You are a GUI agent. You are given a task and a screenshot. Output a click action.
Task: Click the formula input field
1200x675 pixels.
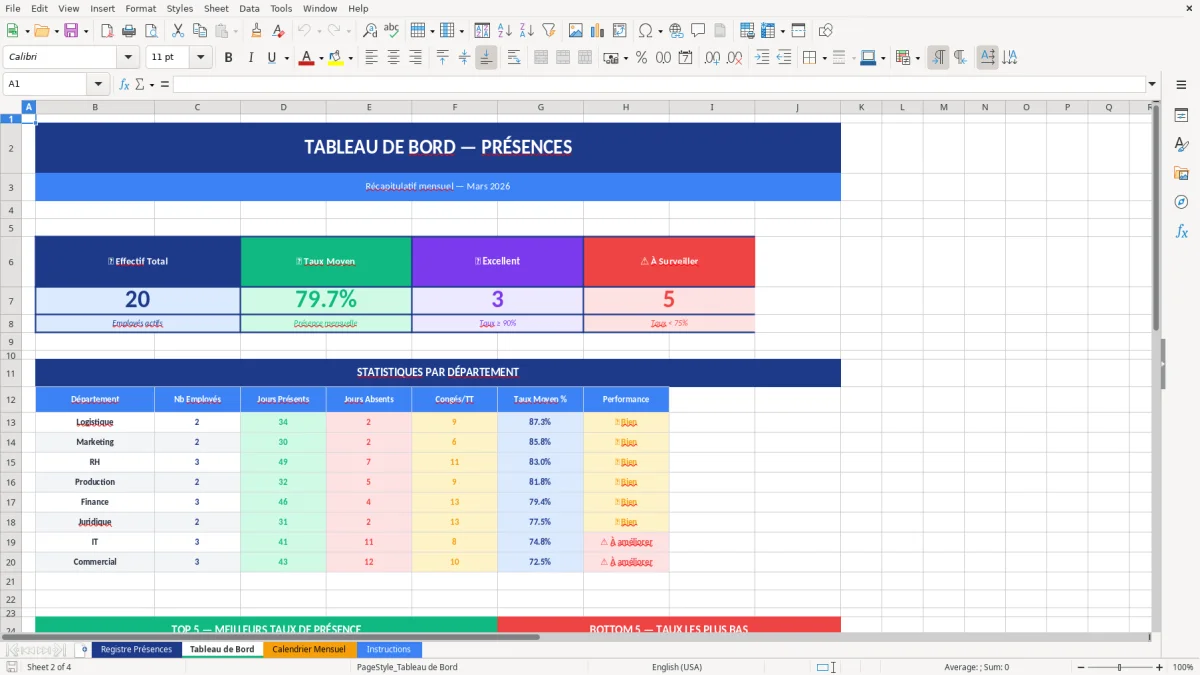click(658, 85)
